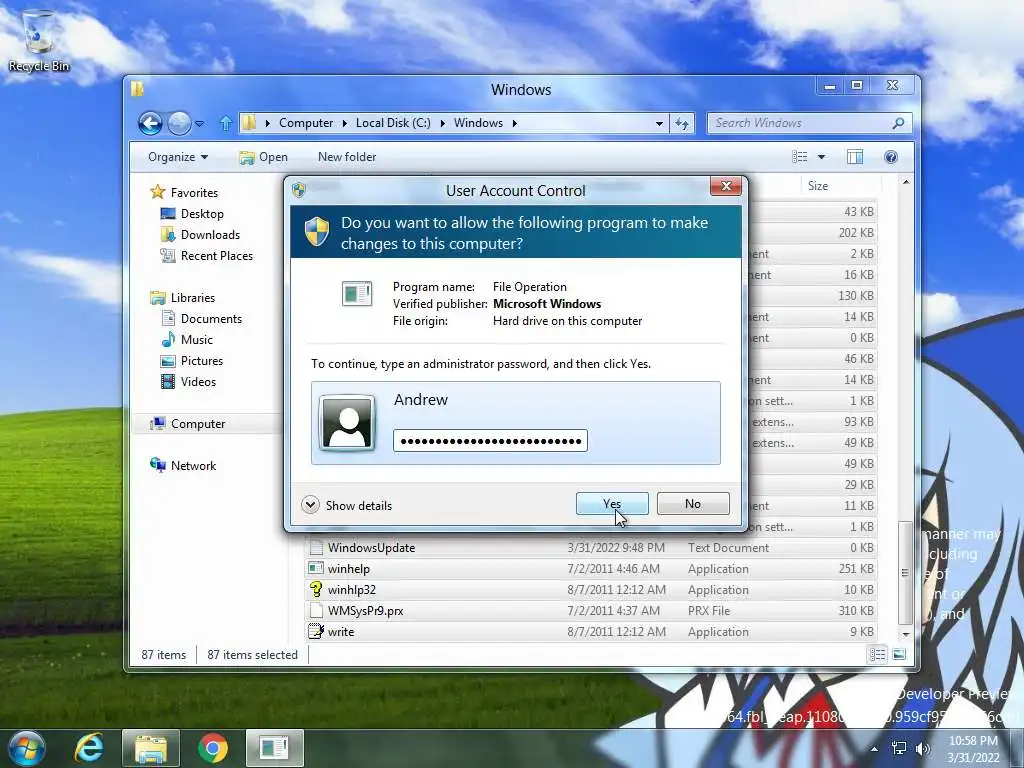1024x768 pixels.
Task: Click Yes in User Account Control
Action: tap(612, 504)
